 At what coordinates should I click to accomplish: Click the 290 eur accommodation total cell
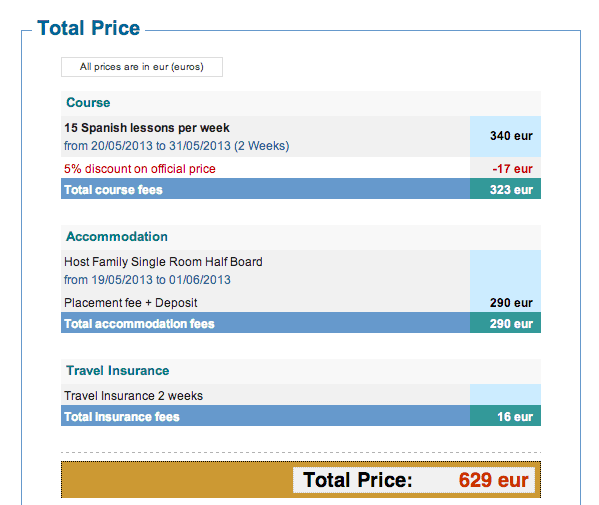(505, 323)
